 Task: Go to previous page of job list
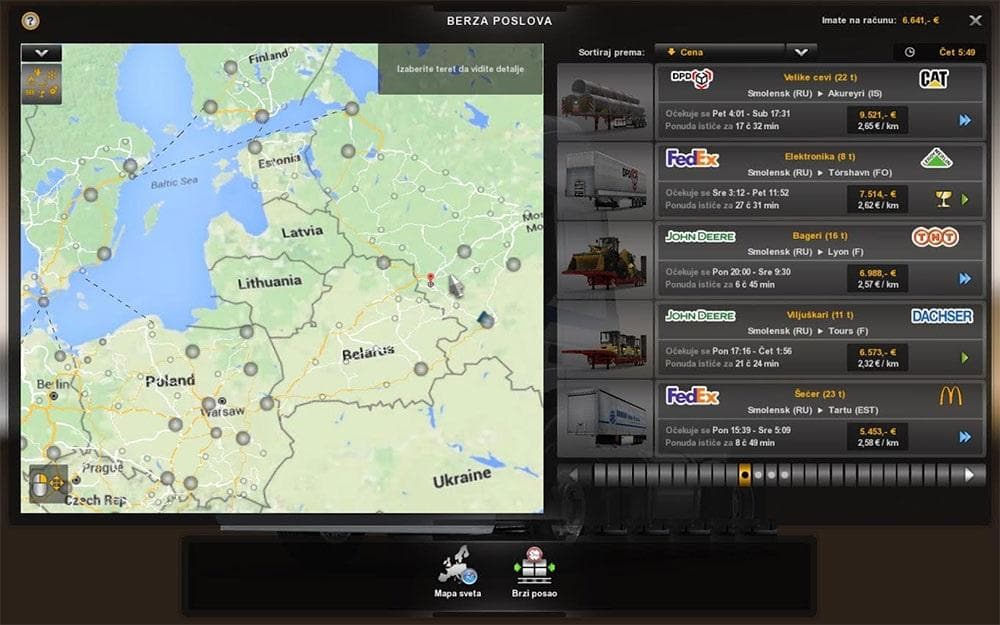point(573,474)
